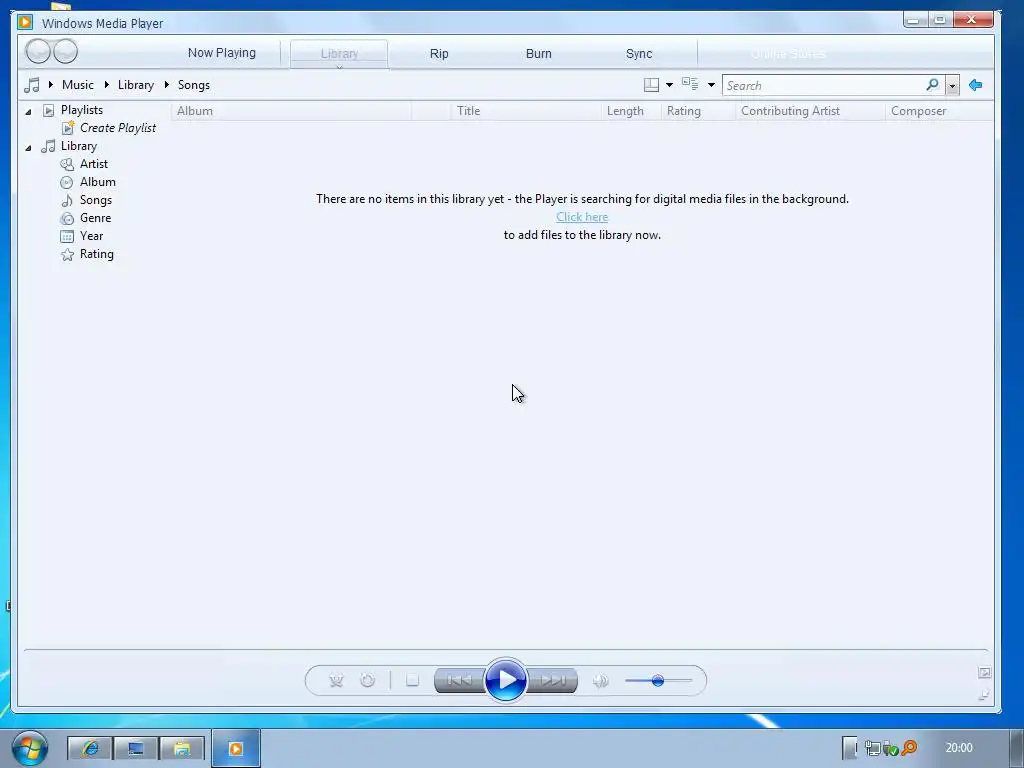Click the View Options icon

coord(690,84)
